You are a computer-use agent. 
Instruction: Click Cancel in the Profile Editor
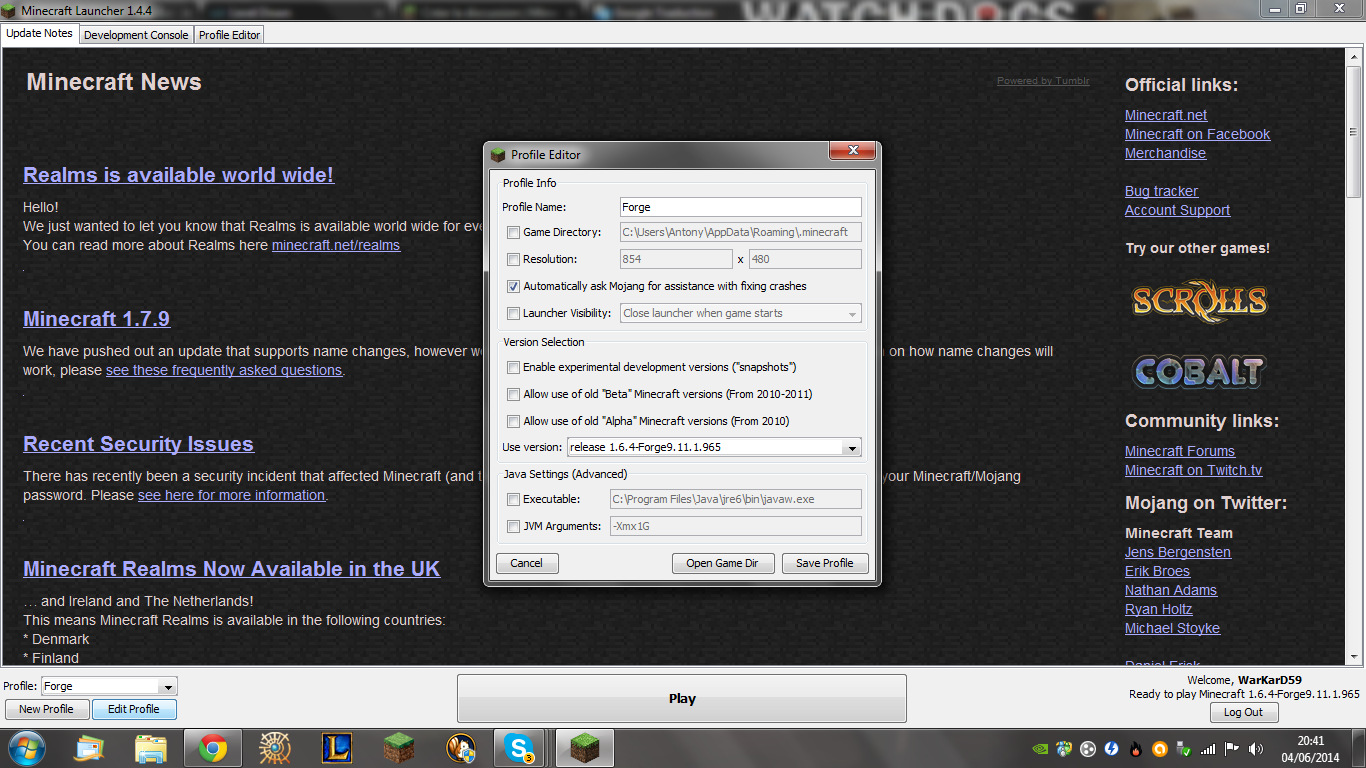(527, 563)
